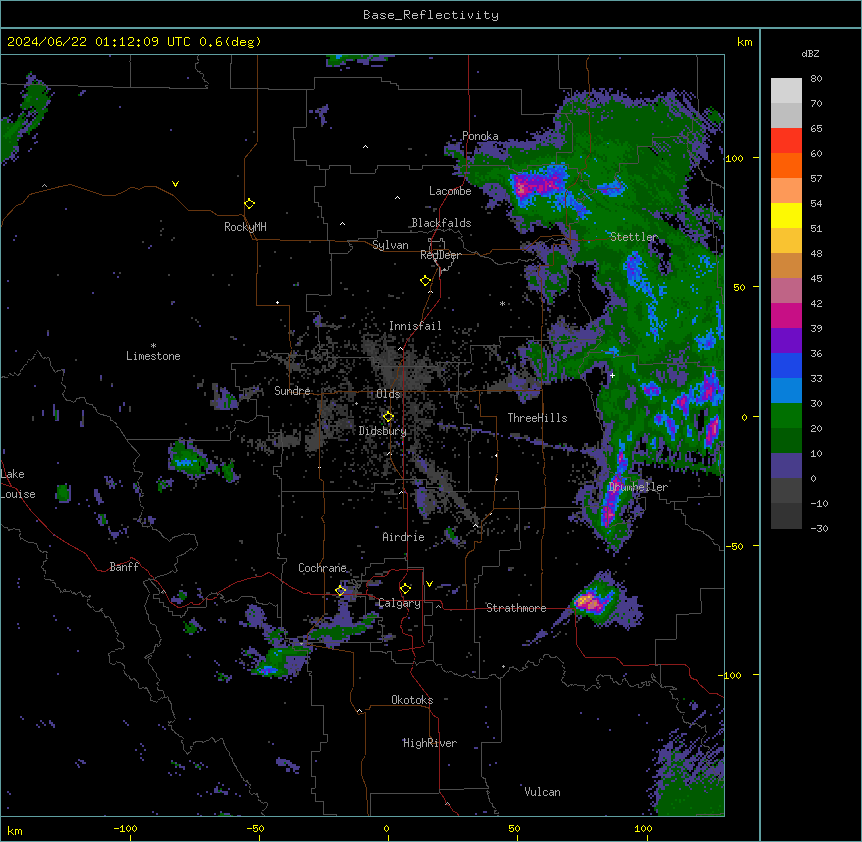Click the 100 km mark on right axis
This screenshot has width=862, height=842.
tap(734, 158)
